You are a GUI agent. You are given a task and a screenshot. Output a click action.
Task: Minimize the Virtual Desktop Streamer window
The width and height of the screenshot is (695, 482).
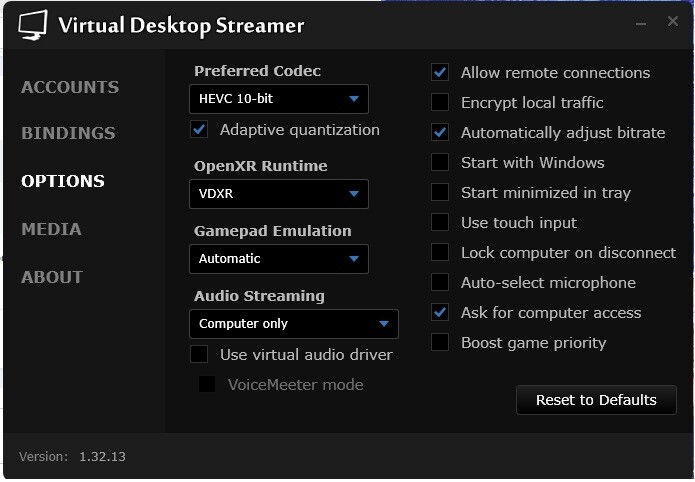(x=640, y=23)
